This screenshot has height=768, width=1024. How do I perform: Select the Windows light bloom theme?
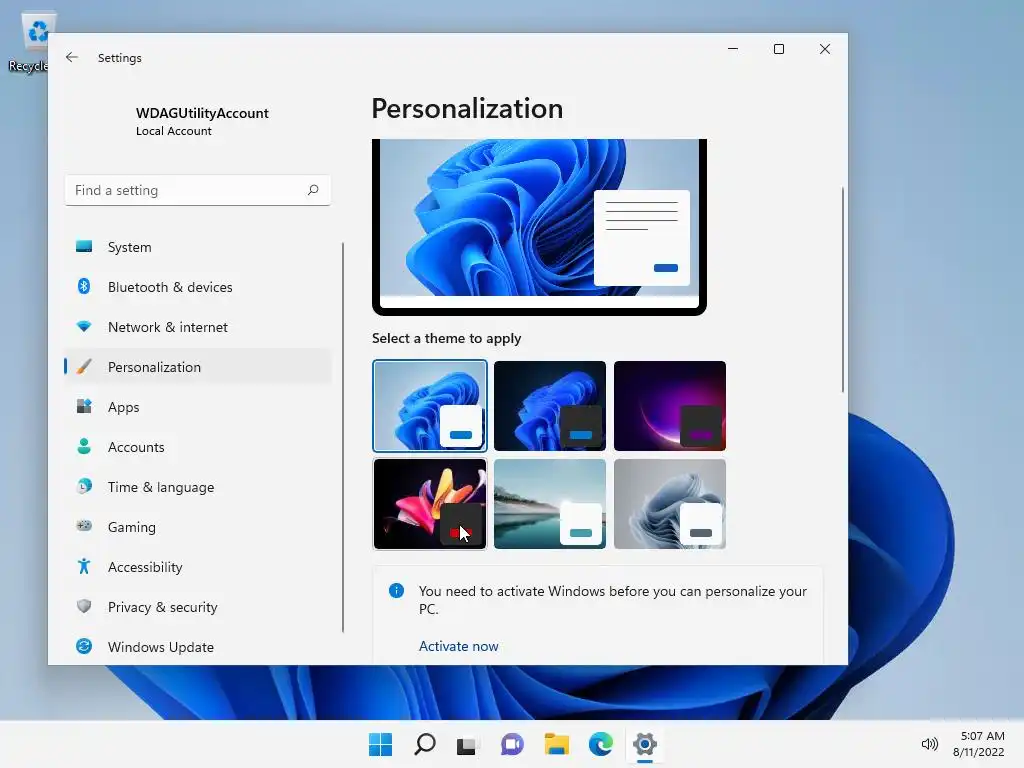pos(430,406)
